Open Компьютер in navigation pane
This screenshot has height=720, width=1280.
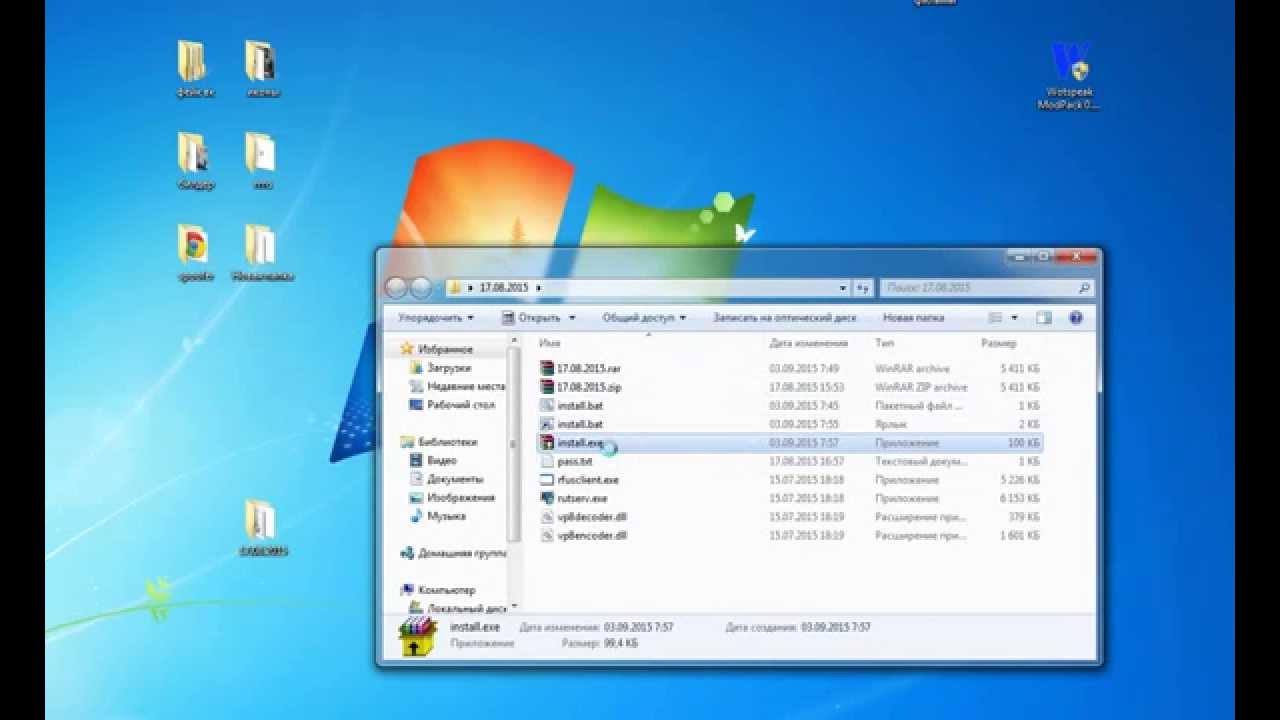pyautogui.click(x=438, y=590)
